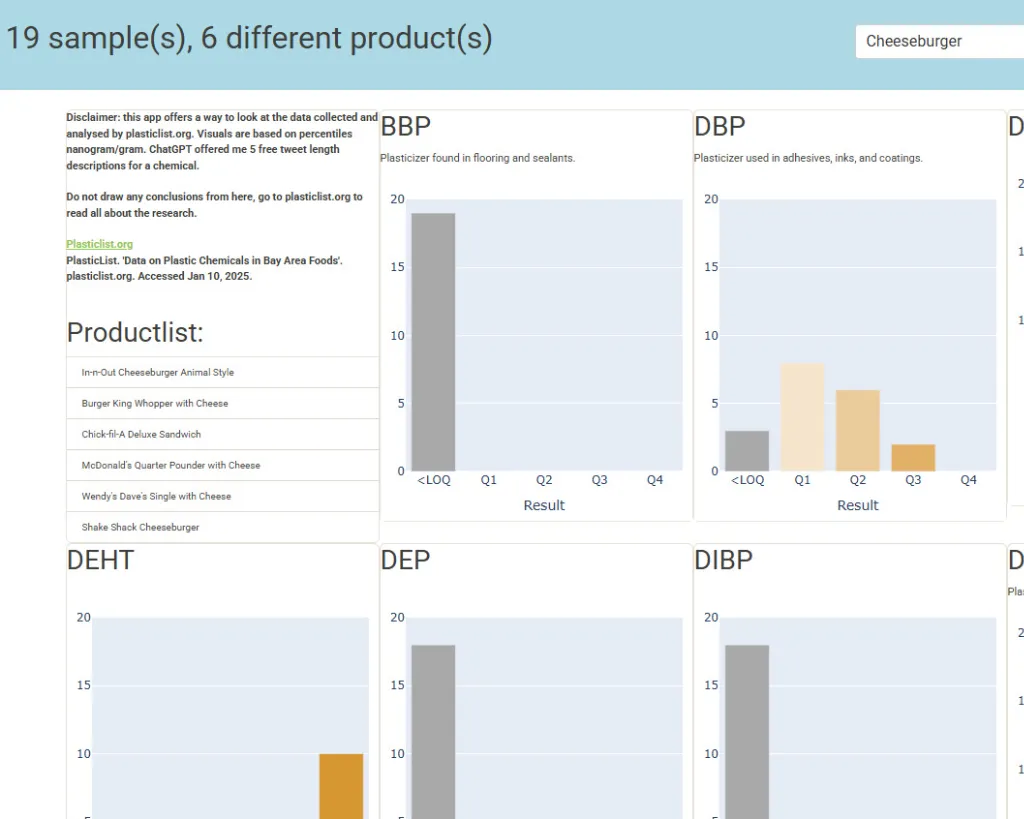Viewport: 1024px width, 819px height.
Task: Choose Chick-fil-A Deluxe Sandwich from list
Action: pyautogui.click(x=141, y=434)
